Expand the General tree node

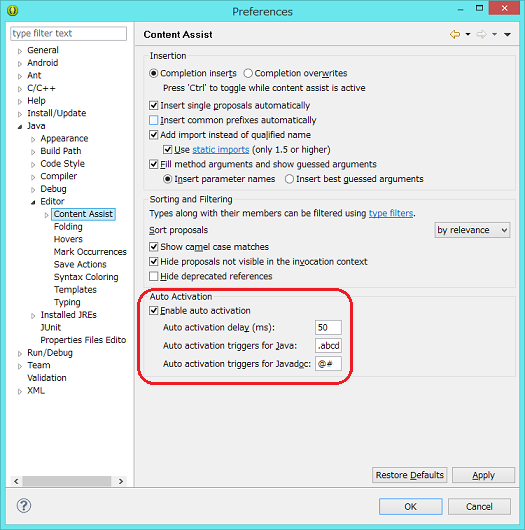coord(20,51)
